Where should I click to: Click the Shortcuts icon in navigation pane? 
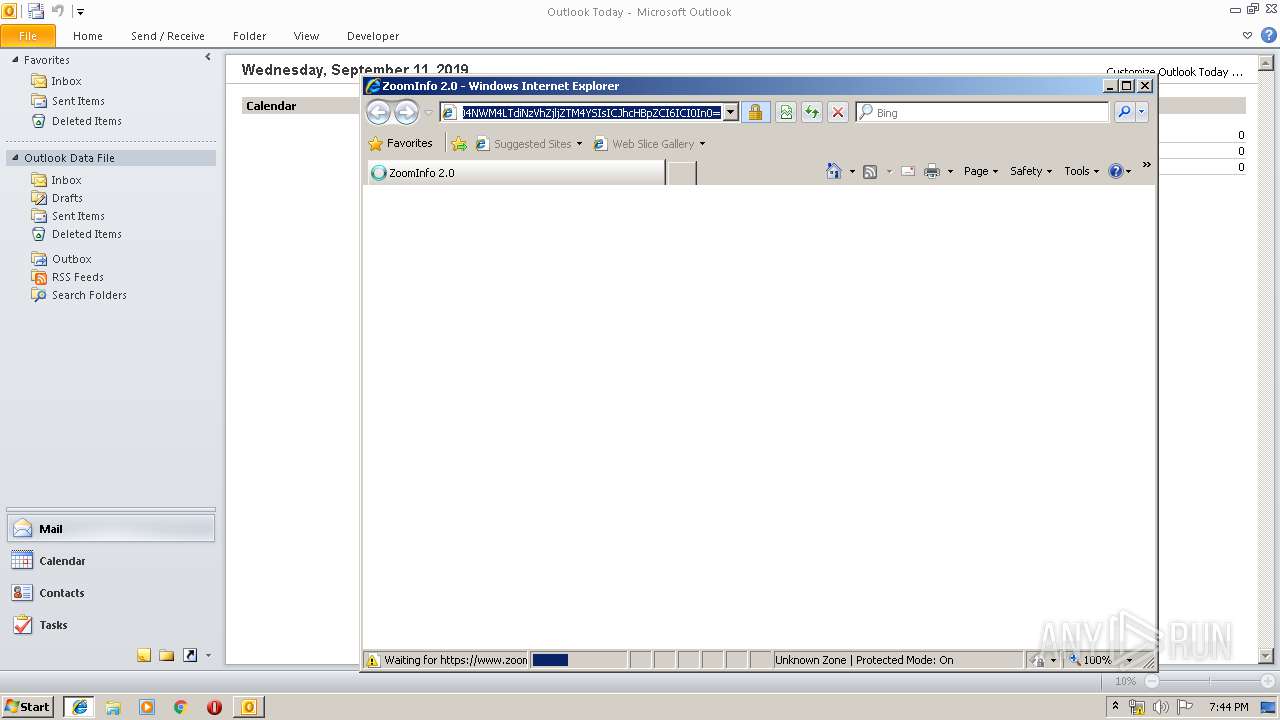(x=190, y=656)
